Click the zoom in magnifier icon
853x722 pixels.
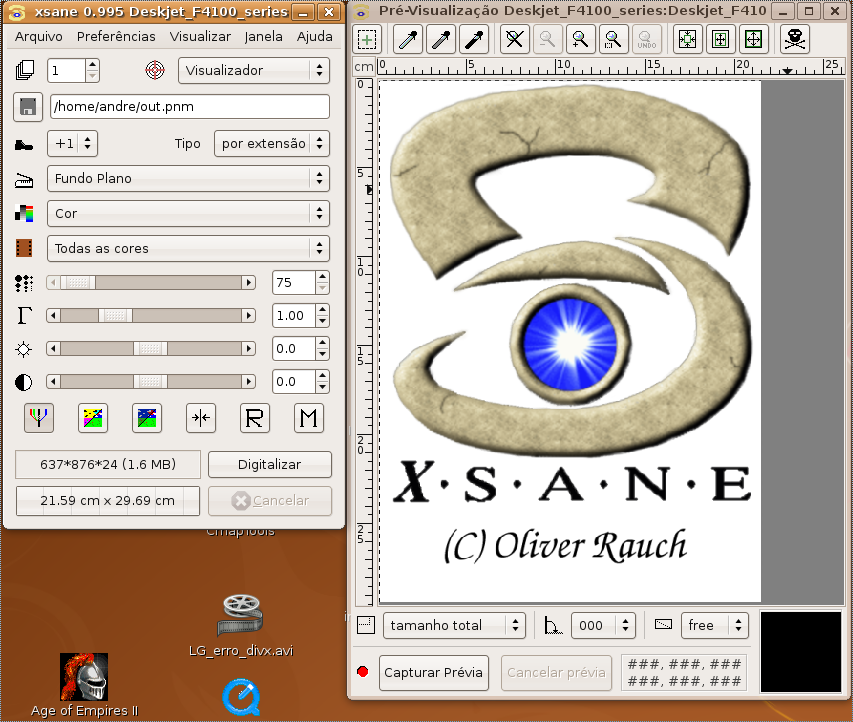(x=580, y=40)
